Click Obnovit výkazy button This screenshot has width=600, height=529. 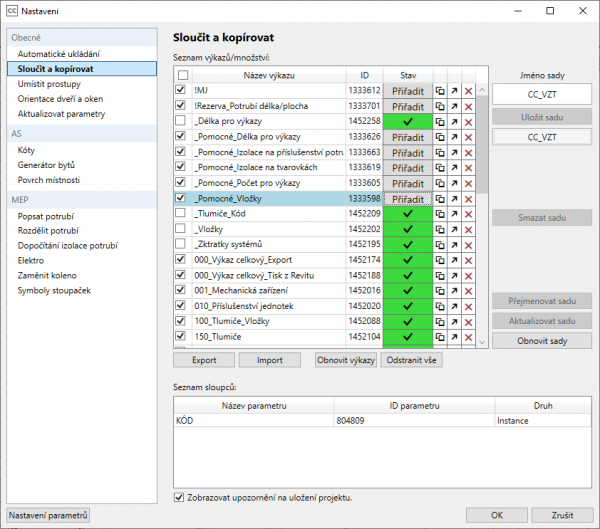[x=346, y=360]
